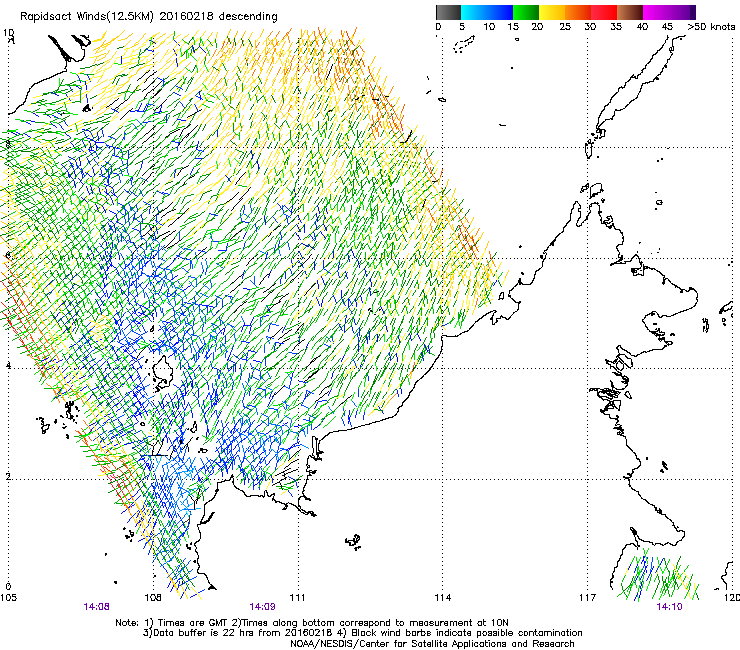Click legend tick label 25
Image resolution: width=740 pixels, height=650 pixels.
pos(565,26)
